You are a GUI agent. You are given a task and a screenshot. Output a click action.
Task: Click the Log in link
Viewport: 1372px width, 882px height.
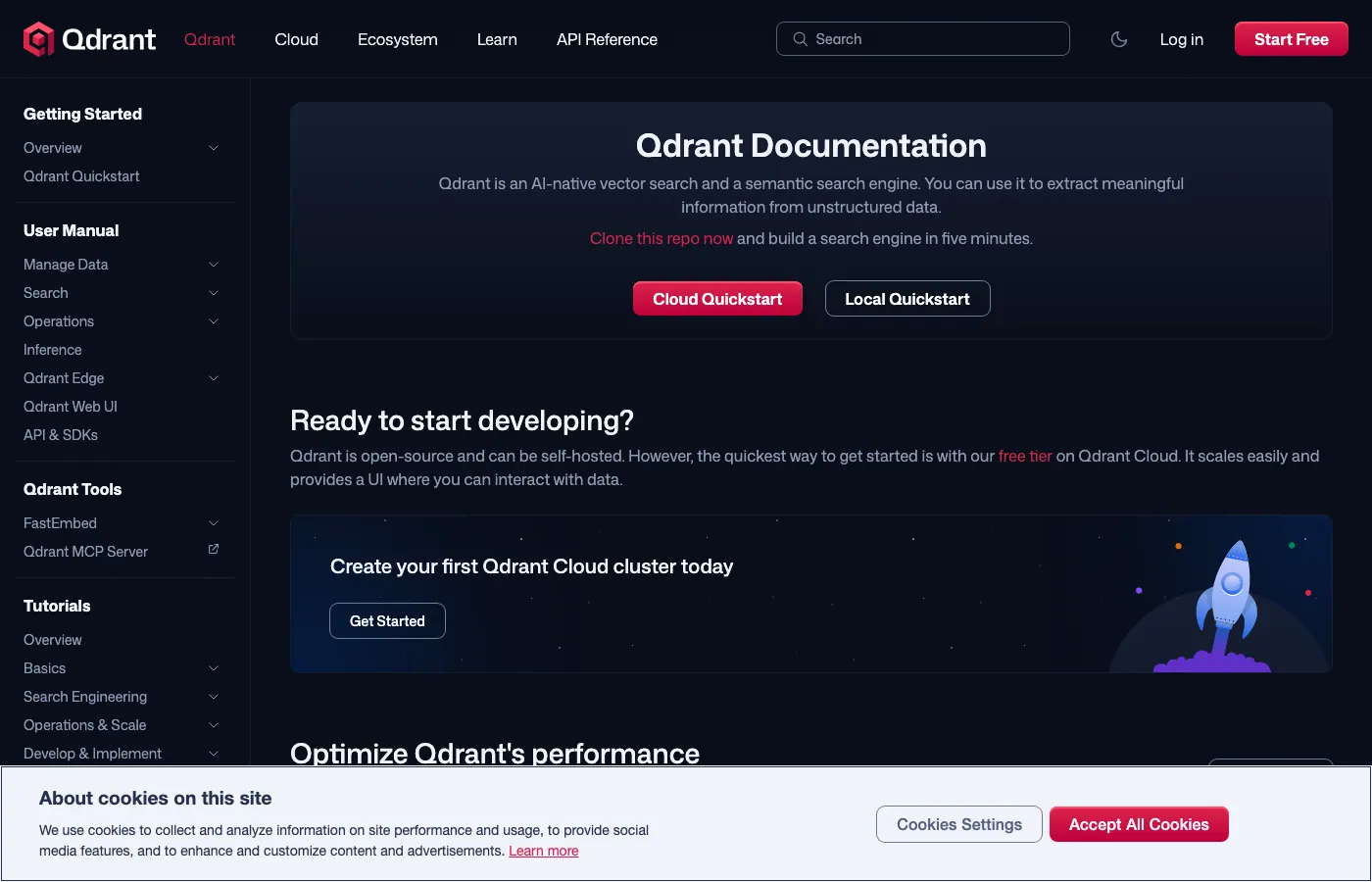pos(1181,39)
